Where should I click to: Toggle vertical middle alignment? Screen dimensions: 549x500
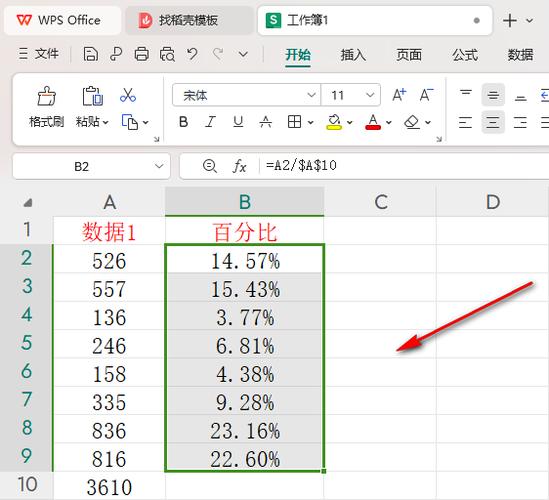click(493, 95)
